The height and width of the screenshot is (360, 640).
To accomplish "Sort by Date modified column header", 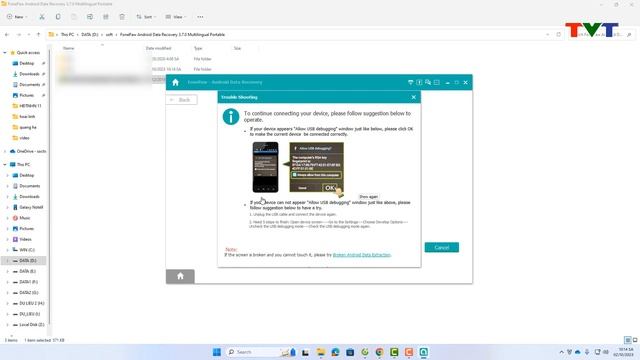I will click(158, 48).
